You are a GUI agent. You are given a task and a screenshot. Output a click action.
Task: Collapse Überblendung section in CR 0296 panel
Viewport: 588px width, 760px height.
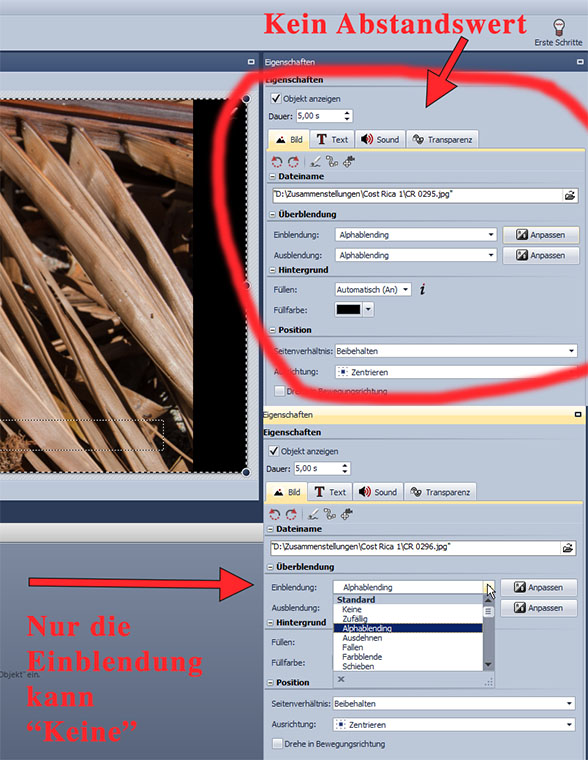[270, 567]
